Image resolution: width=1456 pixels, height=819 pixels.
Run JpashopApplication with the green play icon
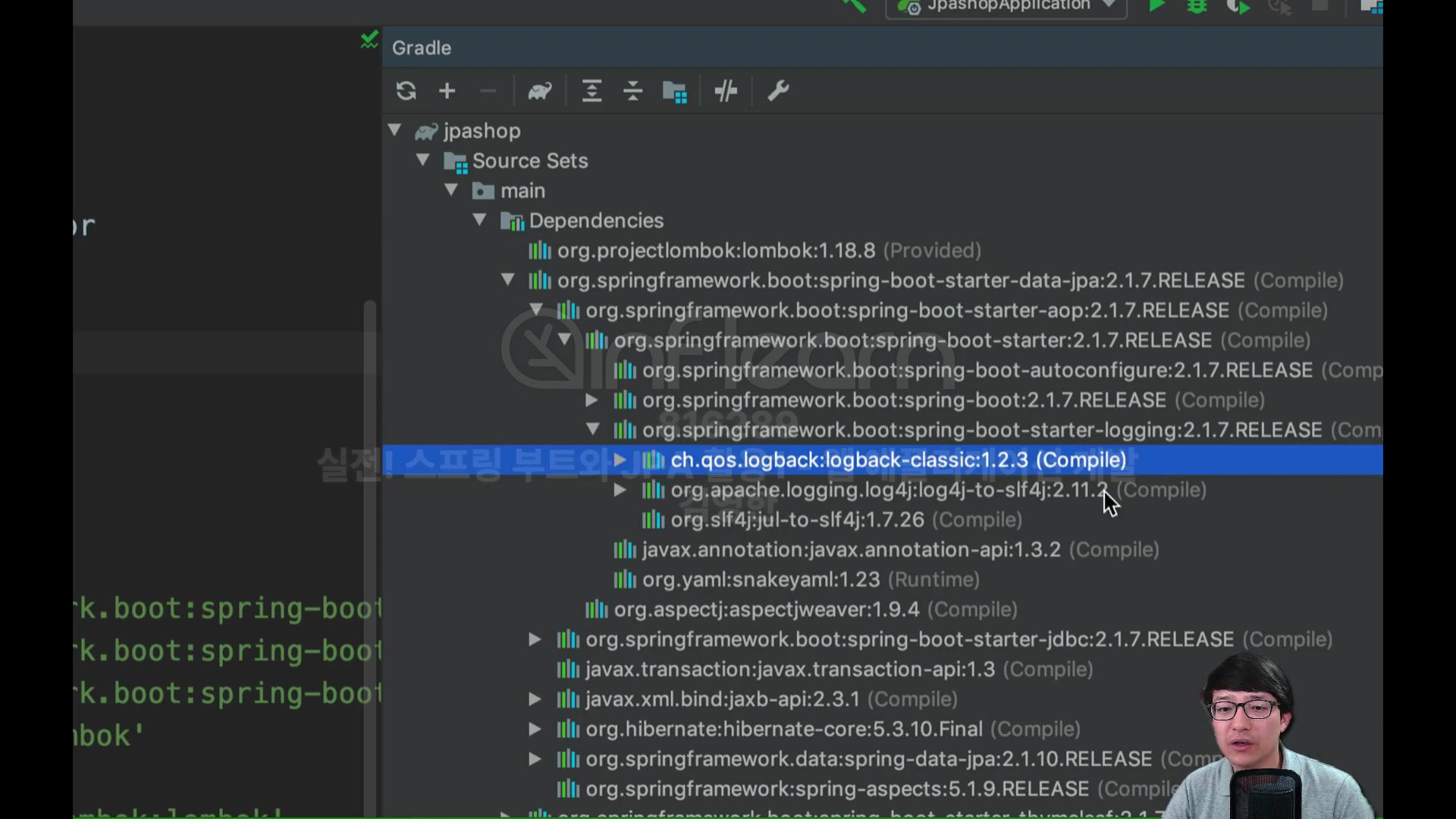tap(1156, 6)
